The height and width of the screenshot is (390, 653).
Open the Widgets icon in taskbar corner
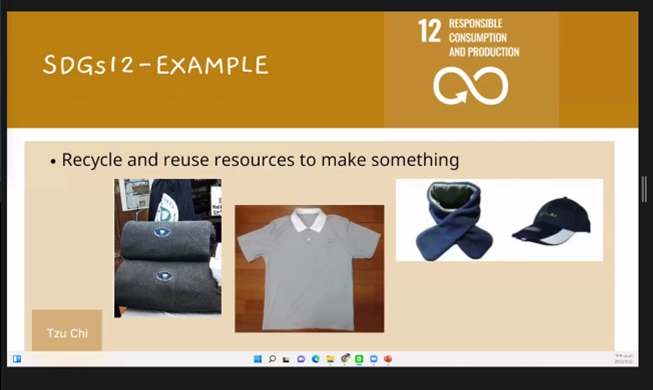17,359
